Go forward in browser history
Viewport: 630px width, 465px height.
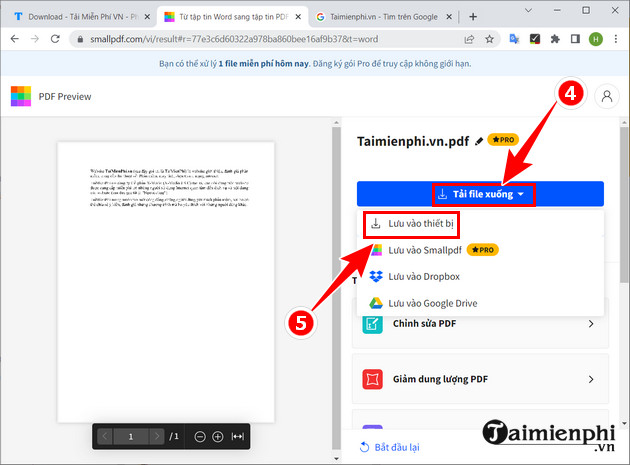coord(35,39)
